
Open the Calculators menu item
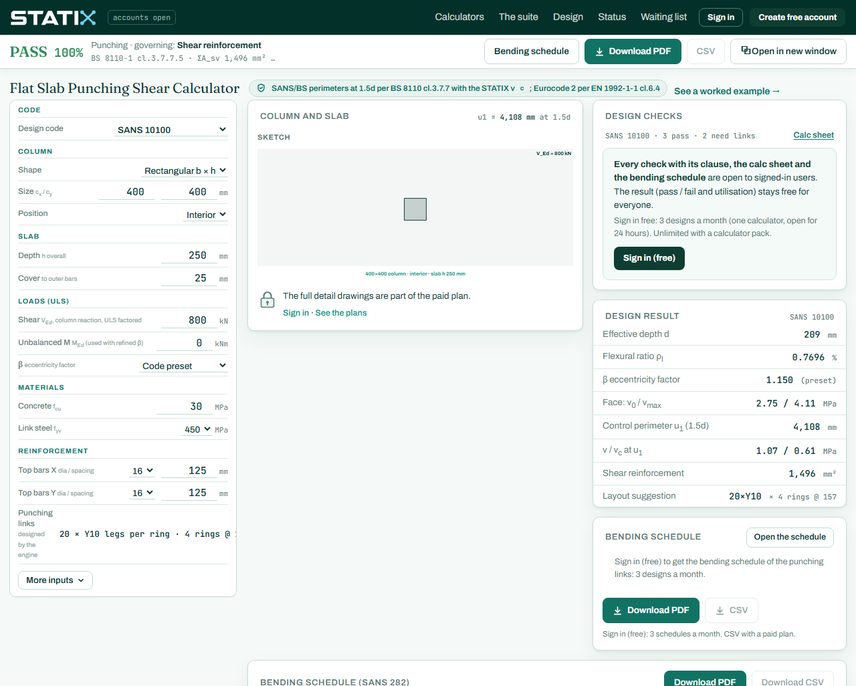pyautogui.click(x=459, y=17)
